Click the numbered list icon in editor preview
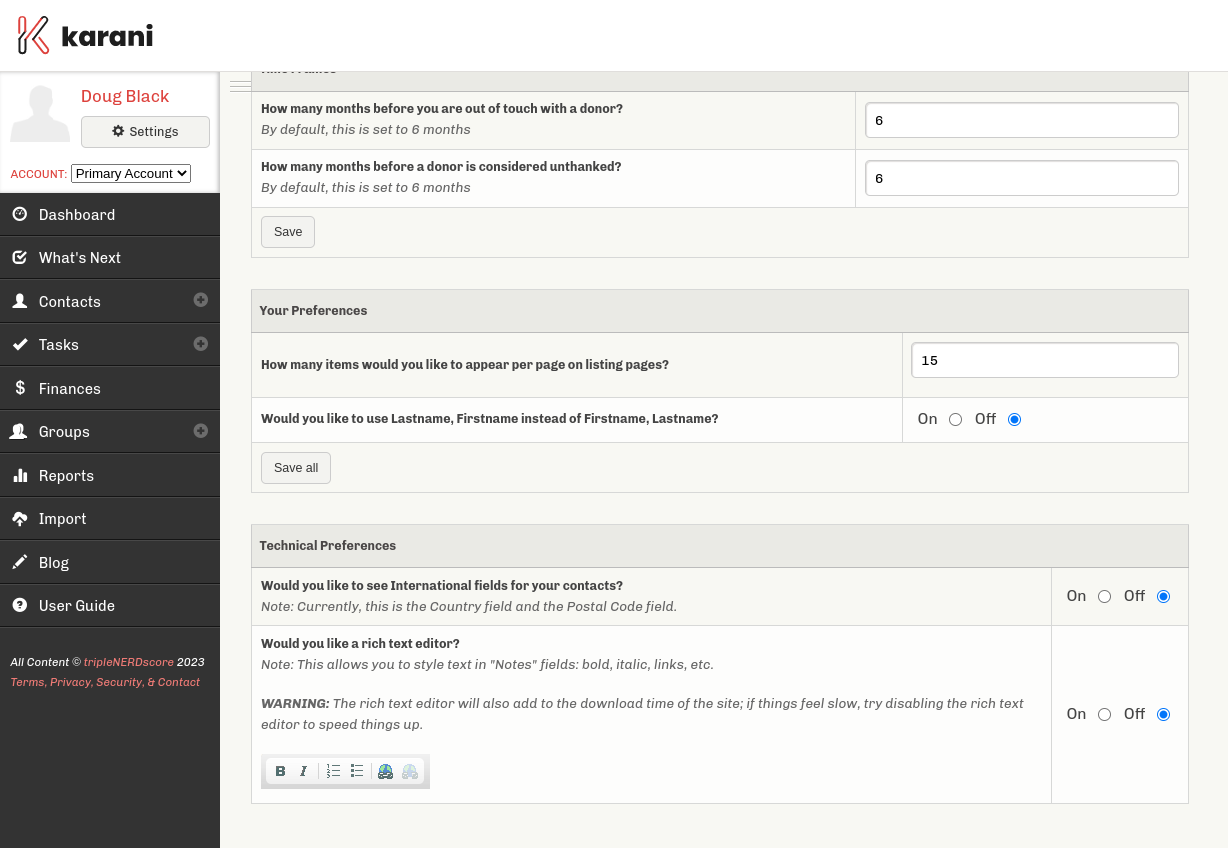Viewport: 1228px width, 848px height. pos(333,771)
